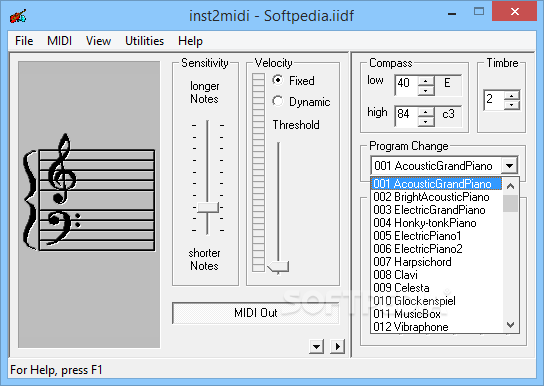Screen dimensions: 544x386
Task: Open the Help menu
Action: pos(190,41)
